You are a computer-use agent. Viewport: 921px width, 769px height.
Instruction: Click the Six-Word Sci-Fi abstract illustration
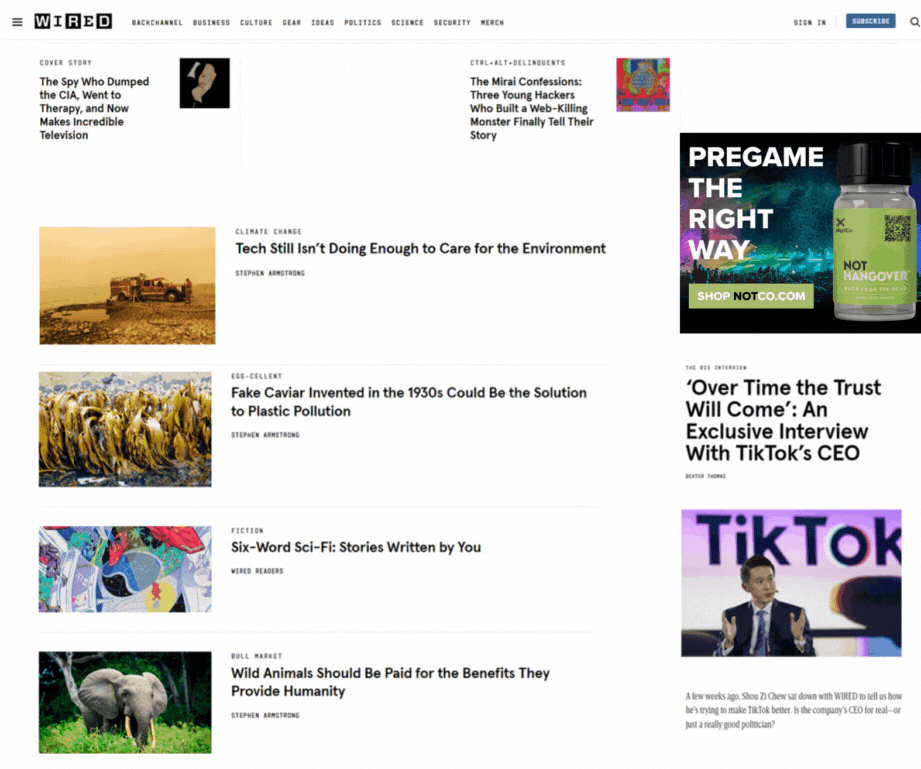click(125, 569)
